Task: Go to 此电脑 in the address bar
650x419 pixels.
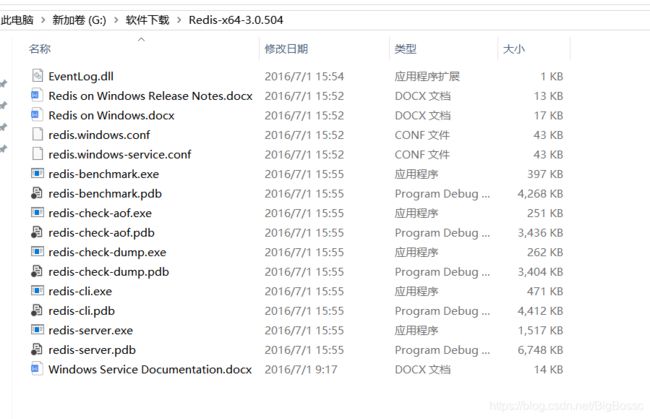Action: pos(17,20)
